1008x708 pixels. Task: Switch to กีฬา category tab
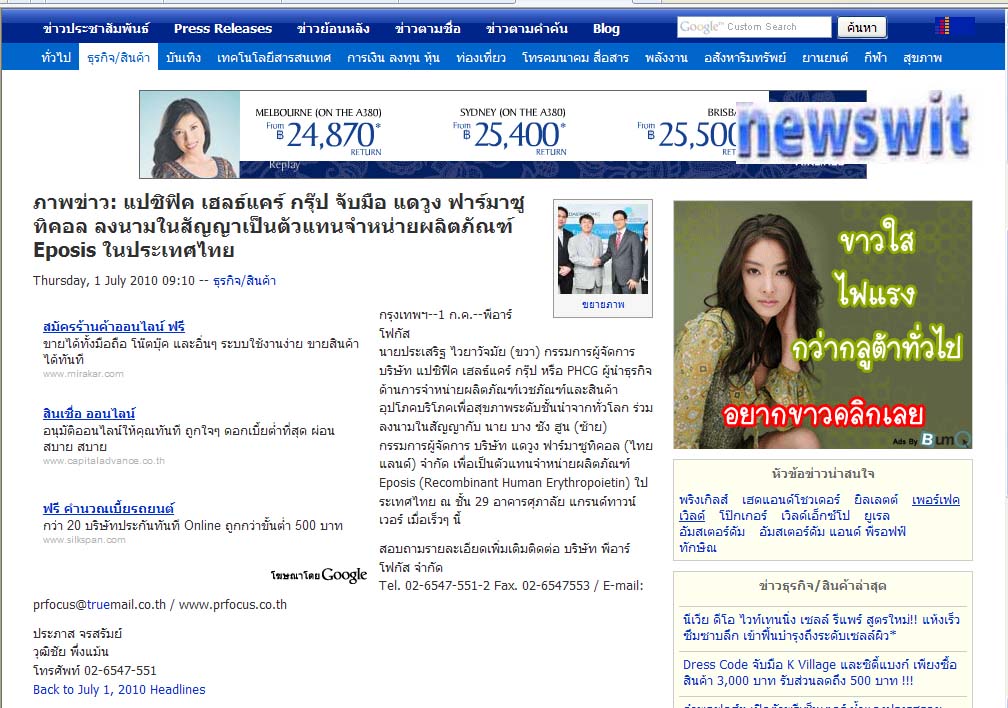click(875, 58)
